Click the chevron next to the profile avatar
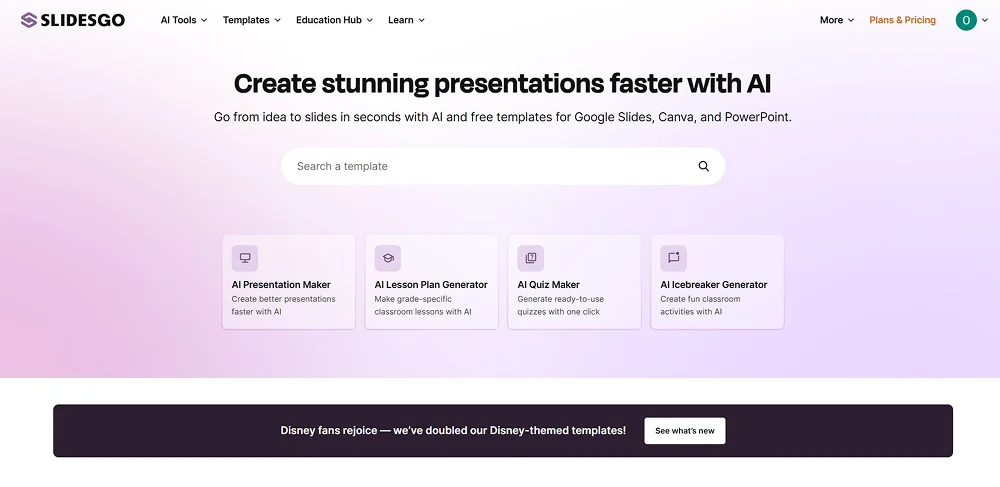This screenshot has height=487, width=1000. tap(985, 20)
